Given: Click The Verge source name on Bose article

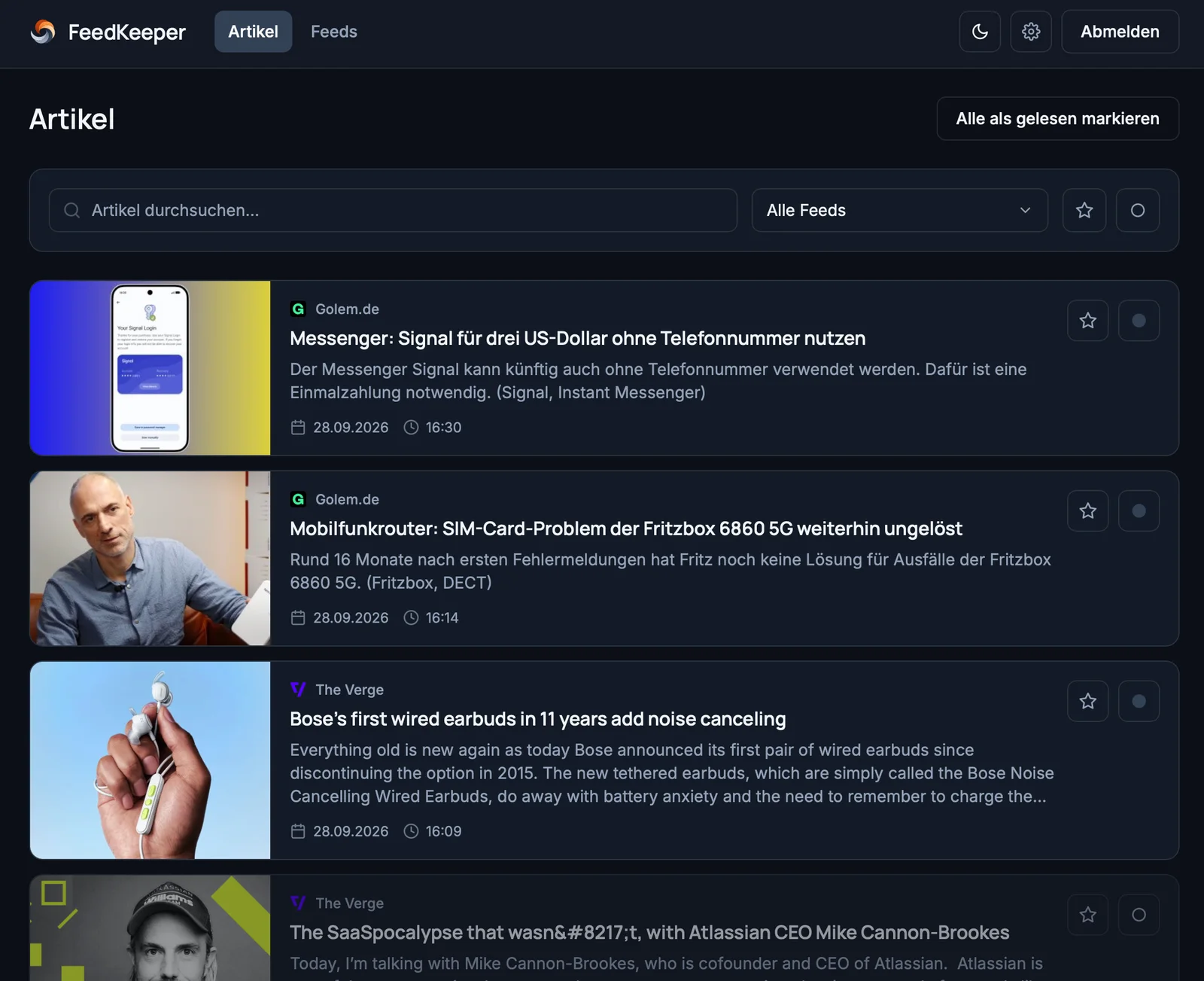Looking at the screenshot, I should pyautogui.click(x=349, y=690).
